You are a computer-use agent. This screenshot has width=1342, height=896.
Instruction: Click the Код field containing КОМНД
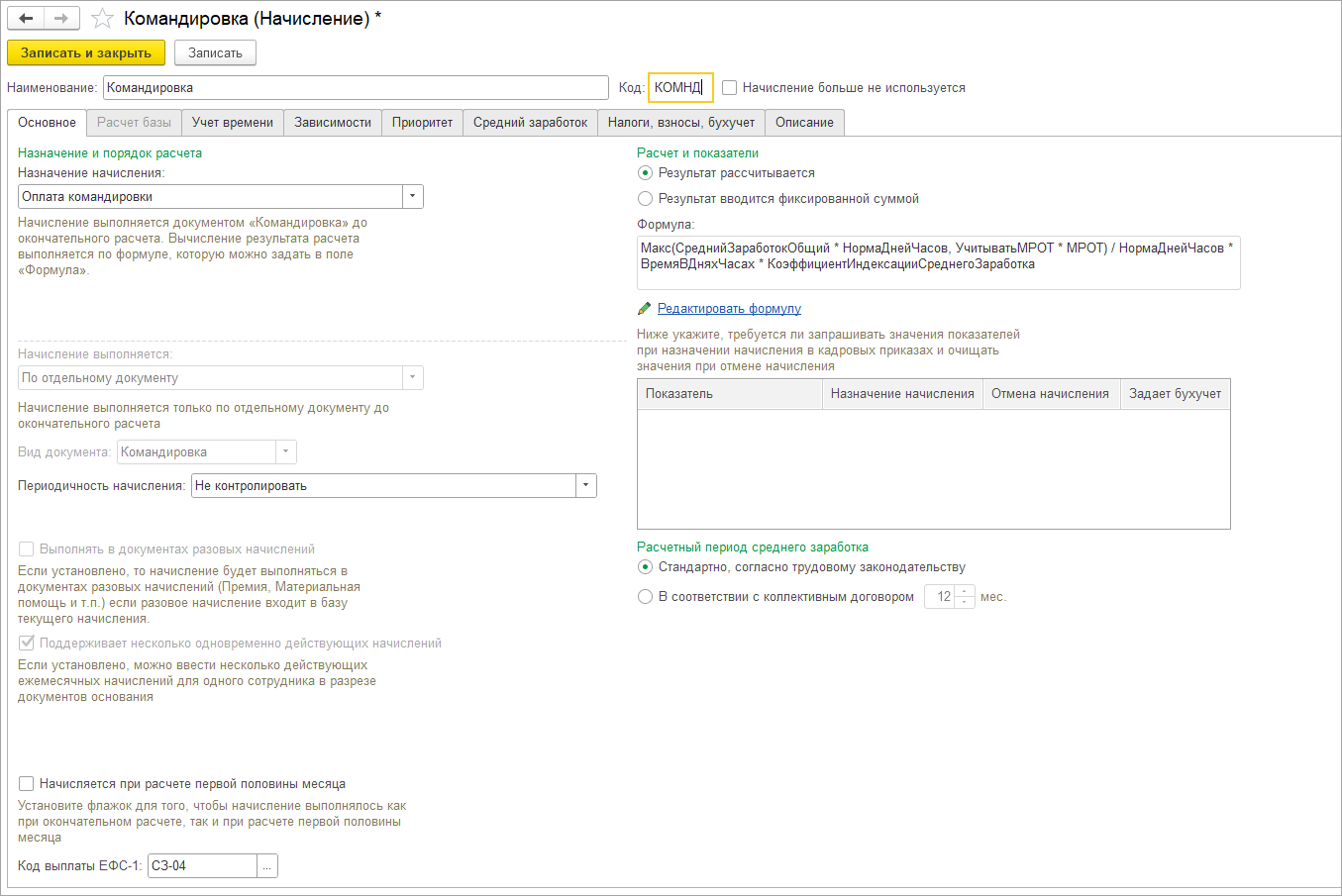point(680,88)
